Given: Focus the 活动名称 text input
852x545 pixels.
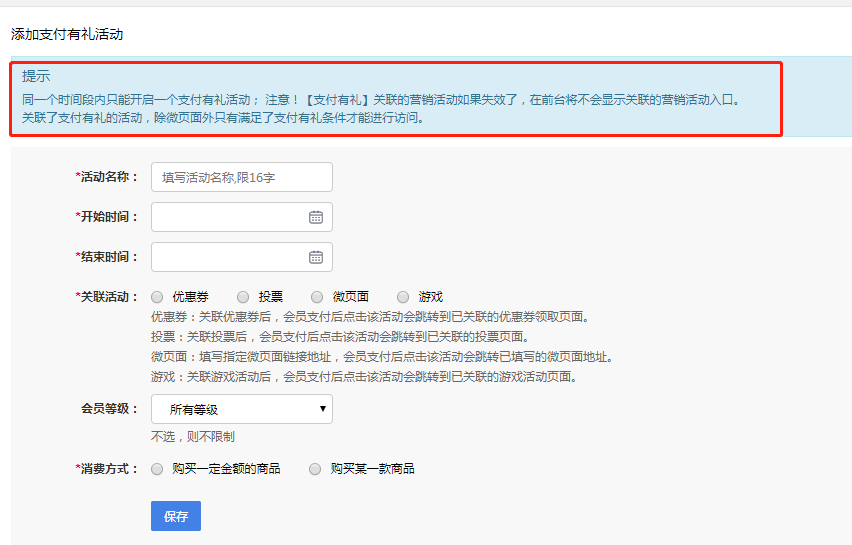Looking at the screenshot, I should pyautogui.click(x=241, y=177).
